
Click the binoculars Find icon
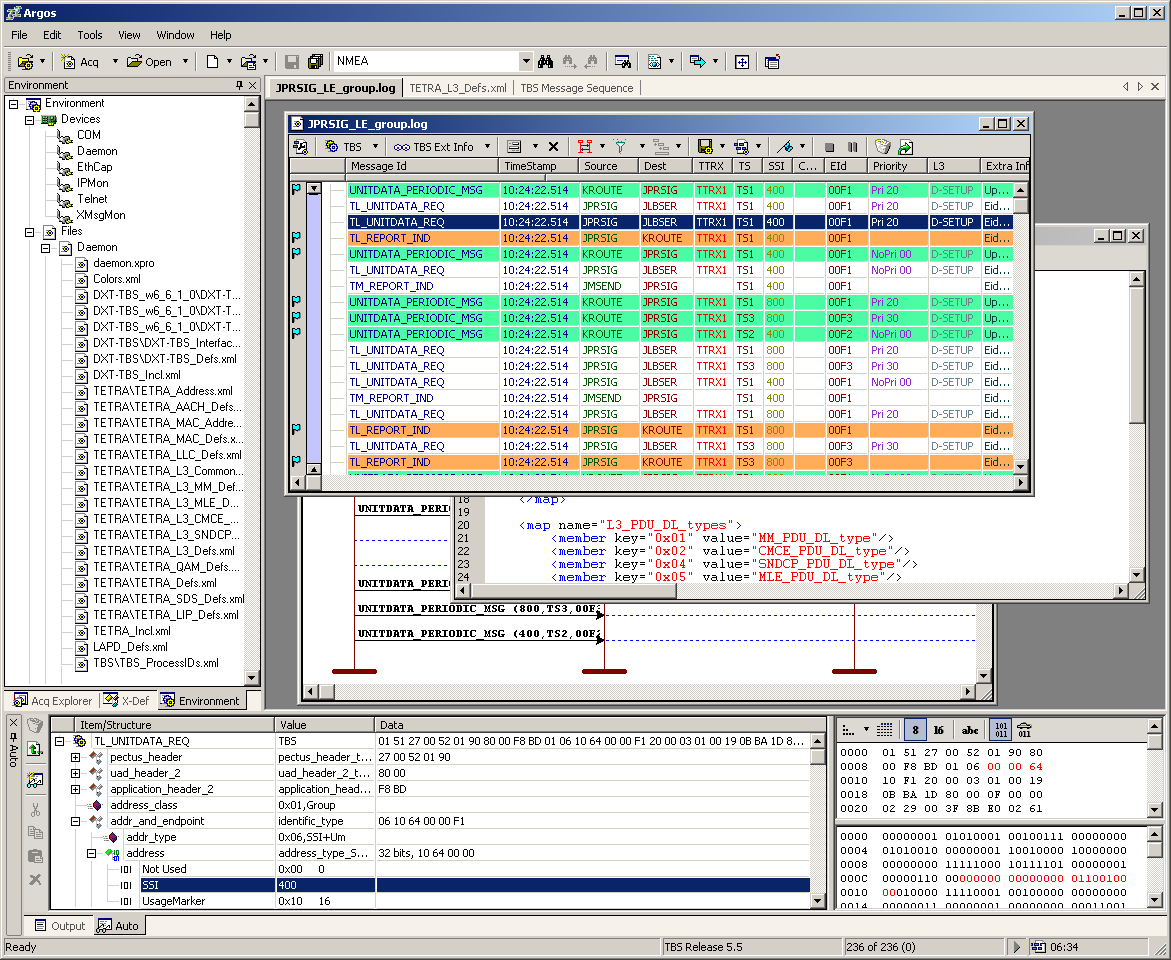pyautogui.click(x=545, y=62)
